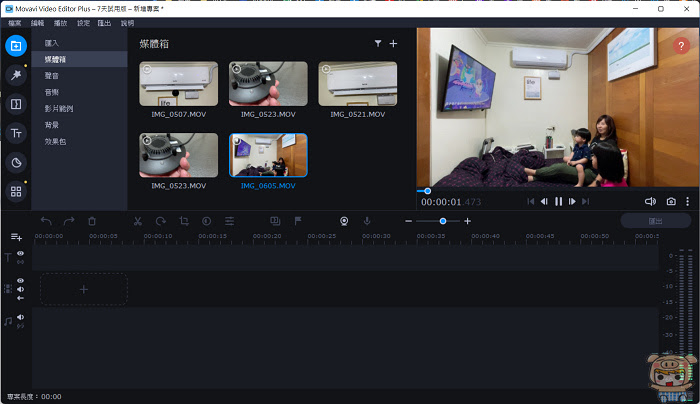The height and width of the screenshot is (404, 700).
Task: Click the redo arrow in timeline toolbar
Action: (x=69, y=221)
